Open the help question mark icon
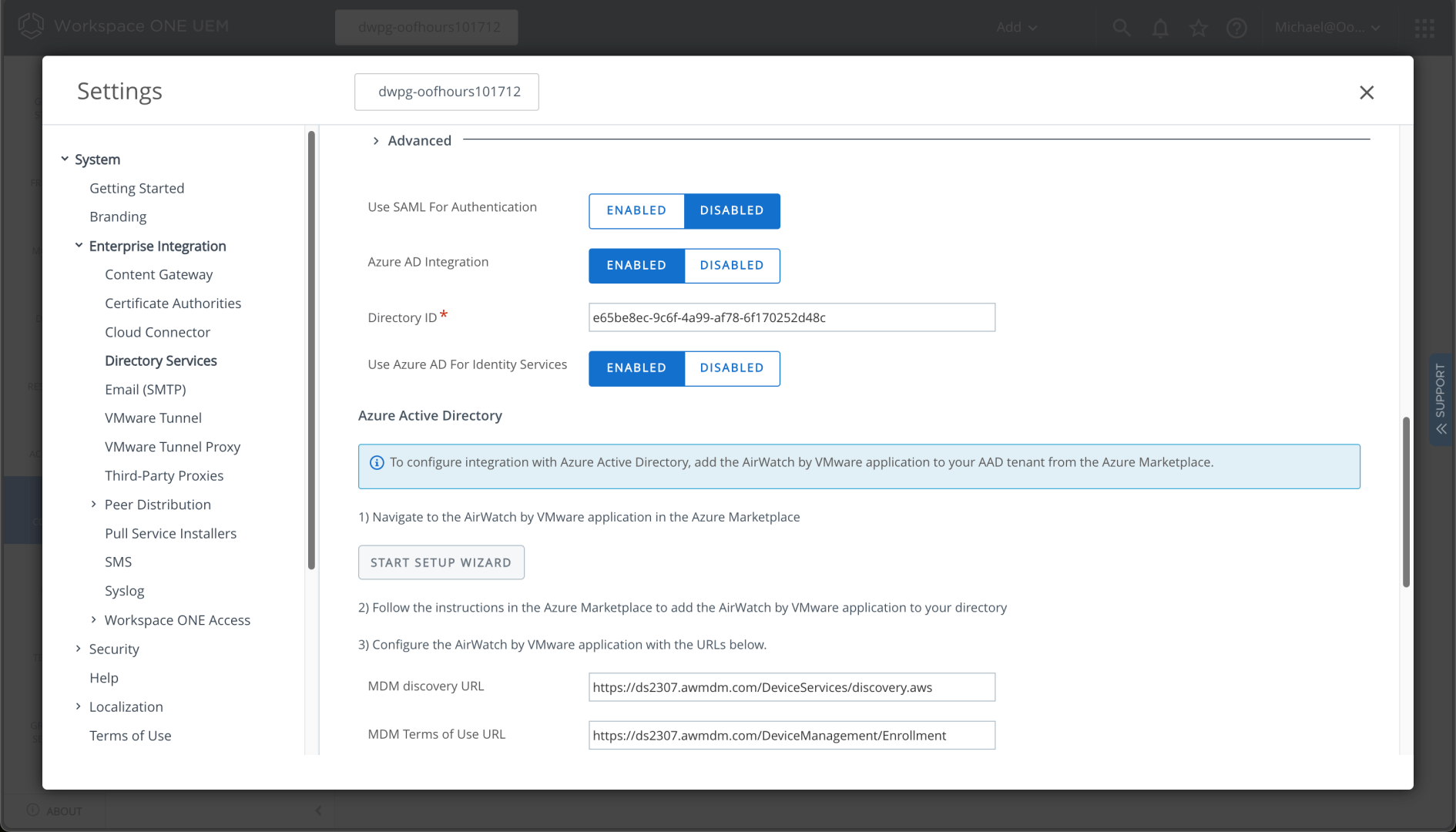The width and height of the screenshot is (1456, 832). pos(1236,28)
